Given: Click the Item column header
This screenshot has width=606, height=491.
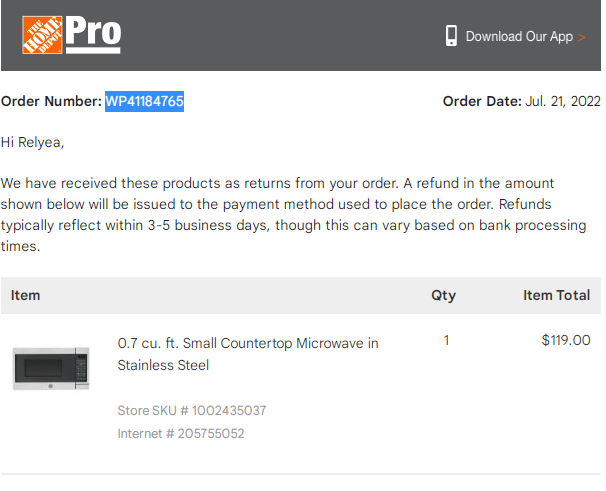Looking at the screenshot, I should pyautogui.click(x=26, y=295).
